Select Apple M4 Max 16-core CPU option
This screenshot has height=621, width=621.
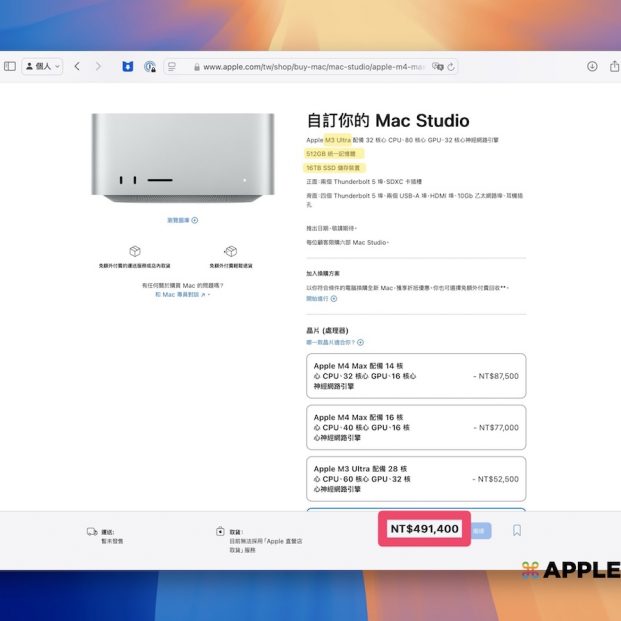(415, 427)
